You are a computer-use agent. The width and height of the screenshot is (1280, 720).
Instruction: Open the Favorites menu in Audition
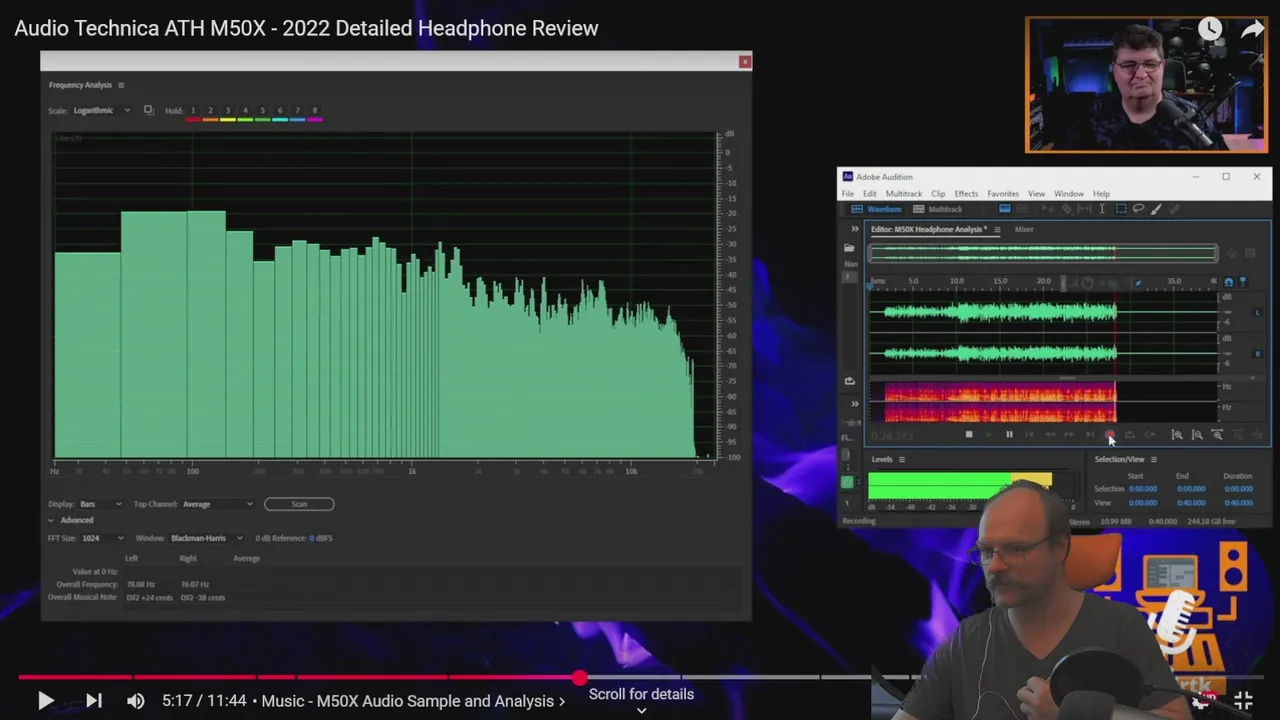(1003, 194)
